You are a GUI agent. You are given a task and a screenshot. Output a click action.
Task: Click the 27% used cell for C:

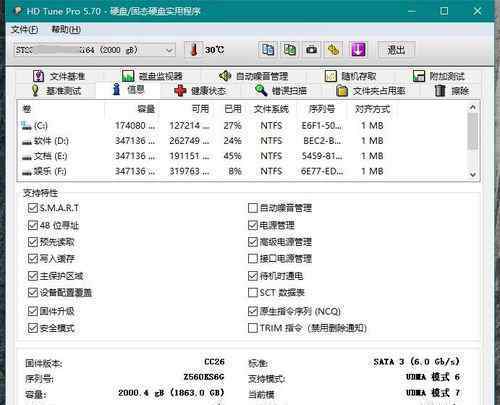click(232, 126)
